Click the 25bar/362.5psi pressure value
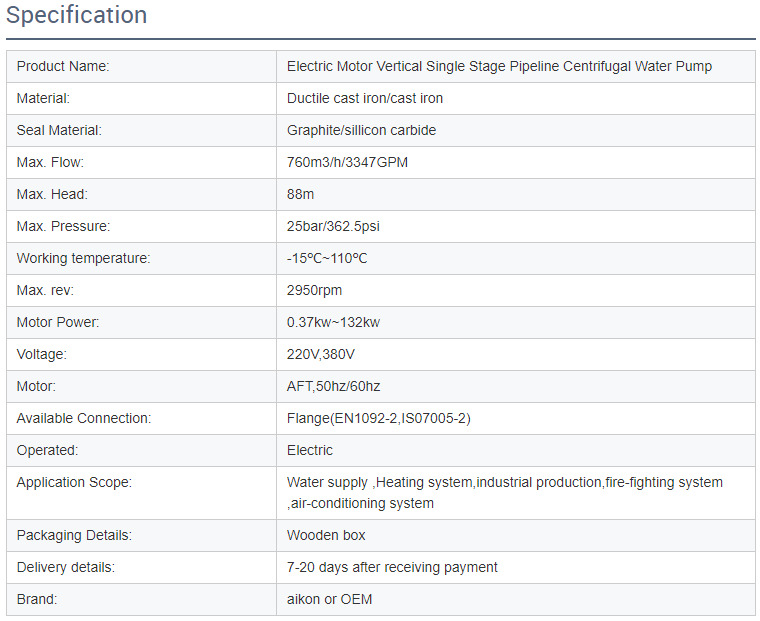Image resolution: width=760 pixels, height=621 pixels. coord(333,226)
